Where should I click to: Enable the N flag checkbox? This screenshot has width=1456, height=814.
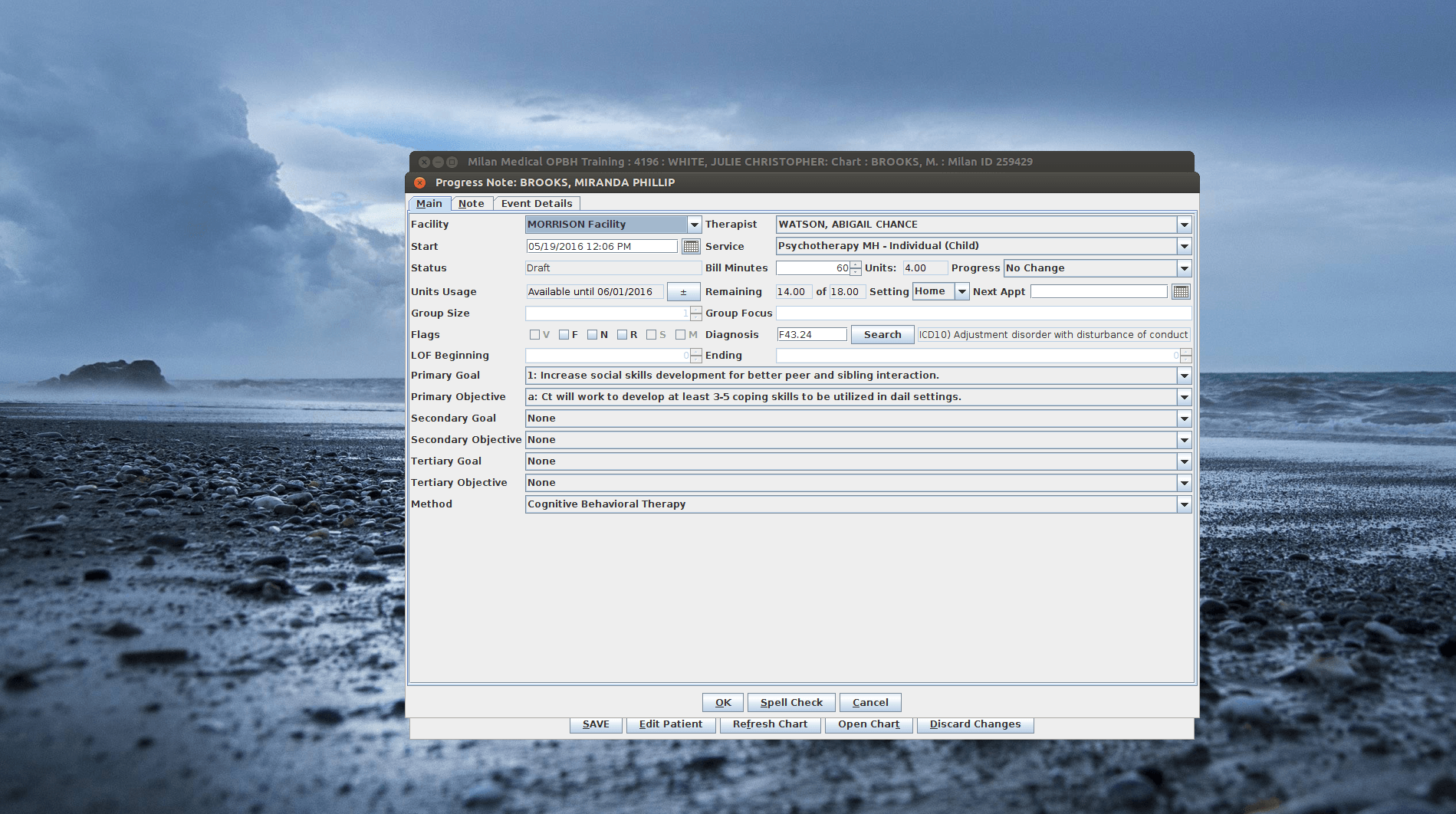tap(592, 334)
